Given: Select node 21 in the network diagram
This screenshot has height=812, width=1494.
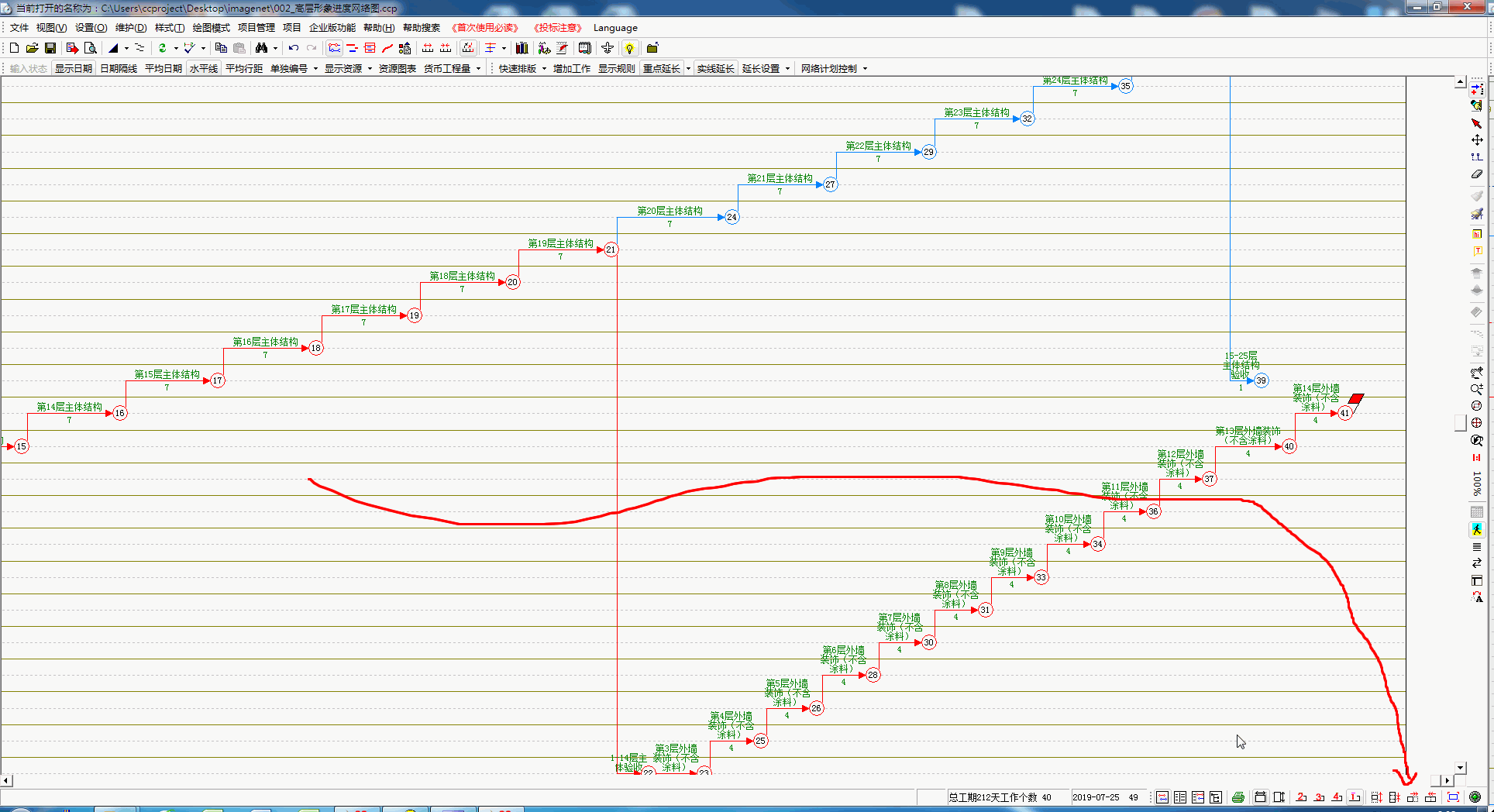Looking at the screenshot, I should (611, 249).
